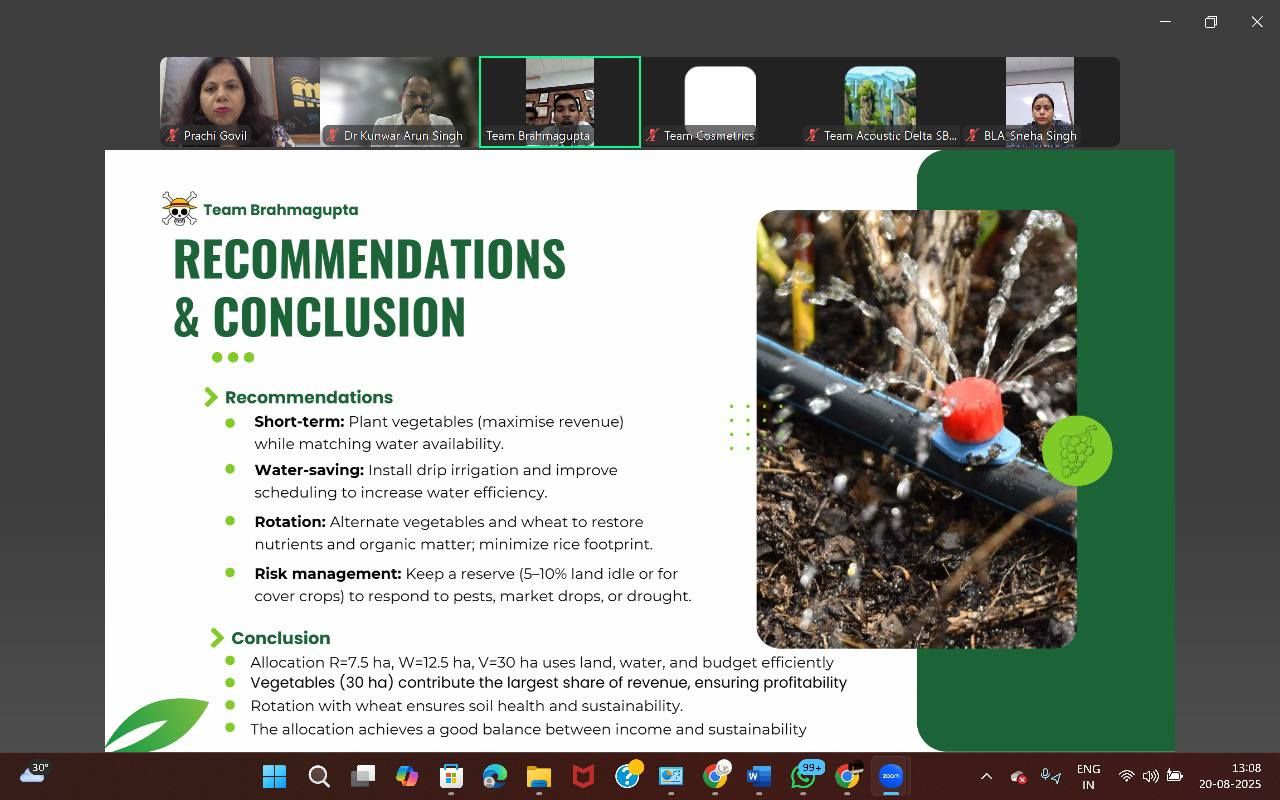Open the Chrome icon beside the Zoom icon
Screen dimensions: 1280x800
click(x=848, y=776)
